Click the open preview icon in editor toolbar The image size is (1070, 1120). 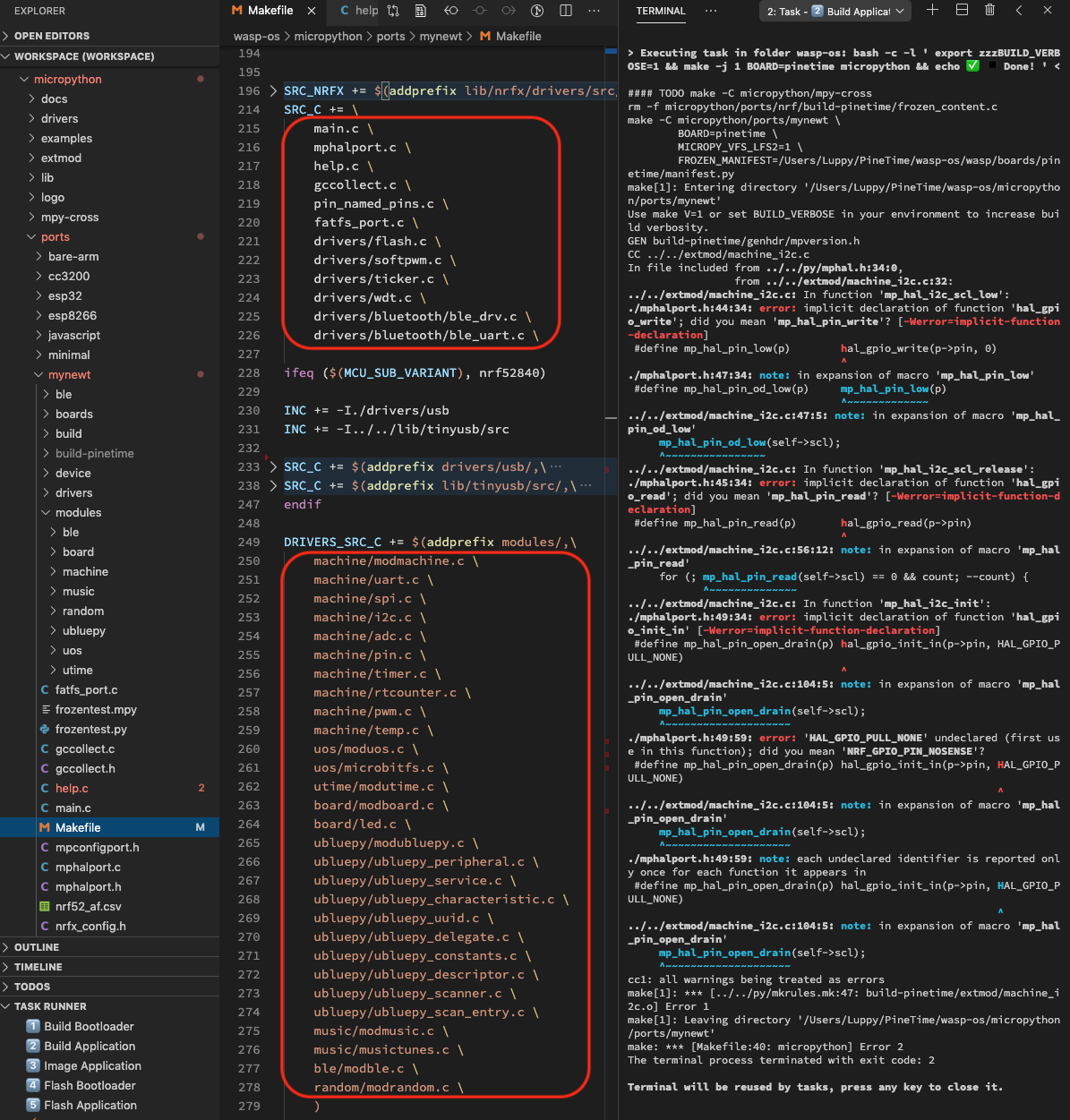click(x=421, y=11)
